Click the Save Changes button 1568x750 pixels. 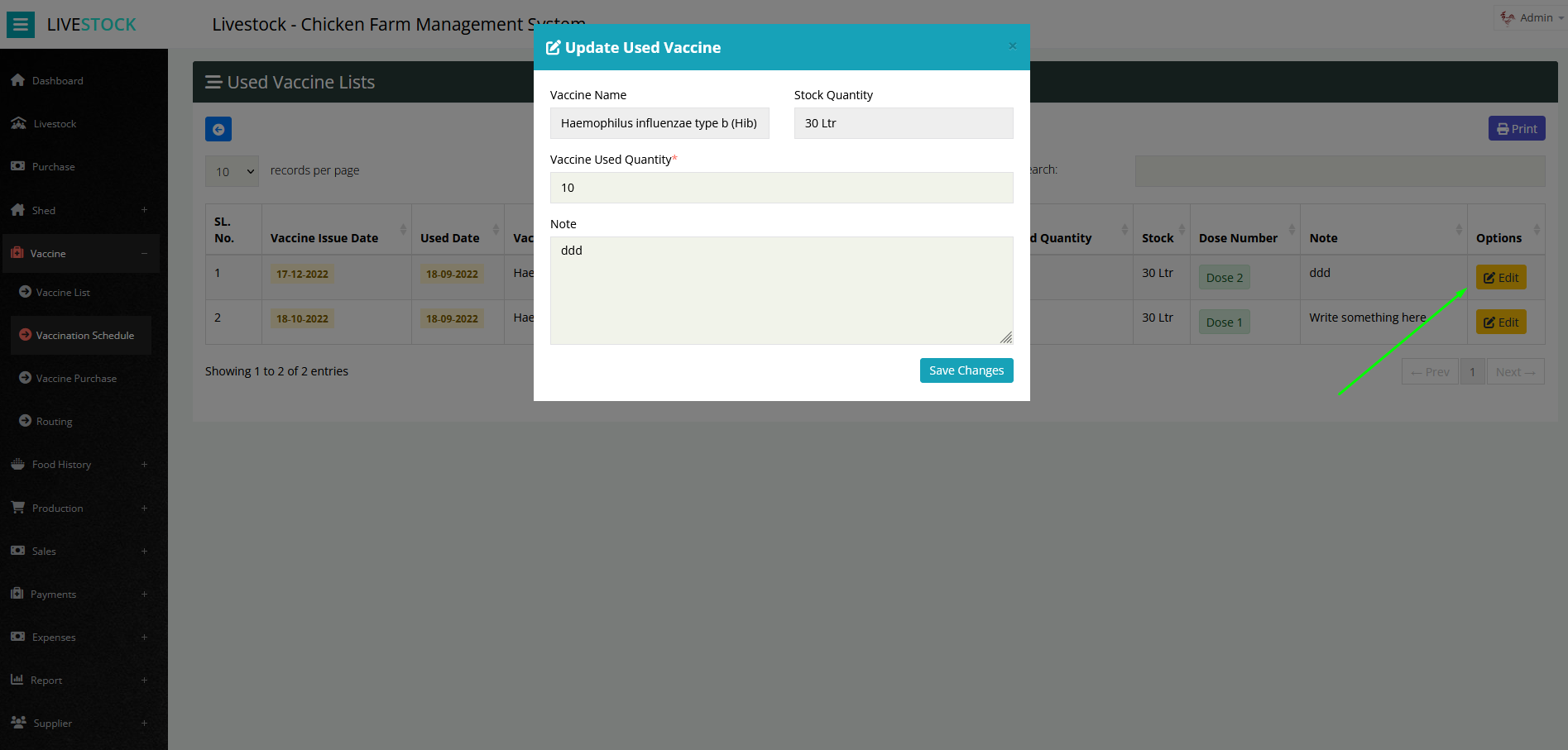pos(966,370)
